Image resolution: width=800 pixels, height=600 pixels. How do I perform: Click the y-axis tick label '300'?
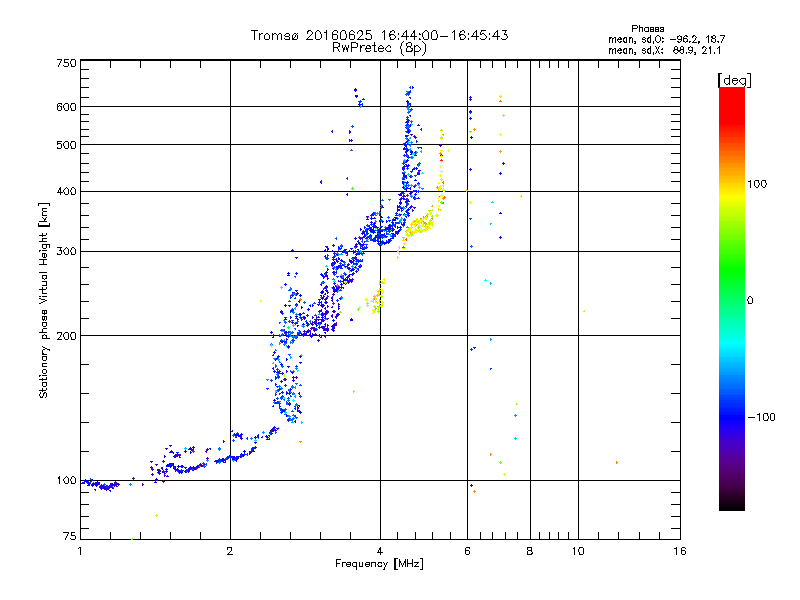[x=66, y=251]
